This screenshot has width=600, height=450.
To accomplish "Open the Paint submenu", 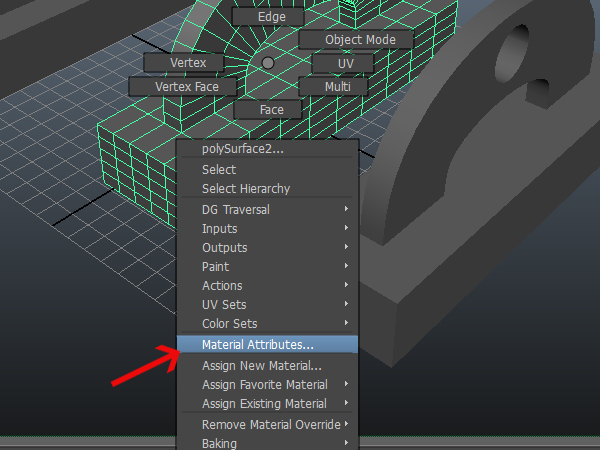I will point(267,267).
